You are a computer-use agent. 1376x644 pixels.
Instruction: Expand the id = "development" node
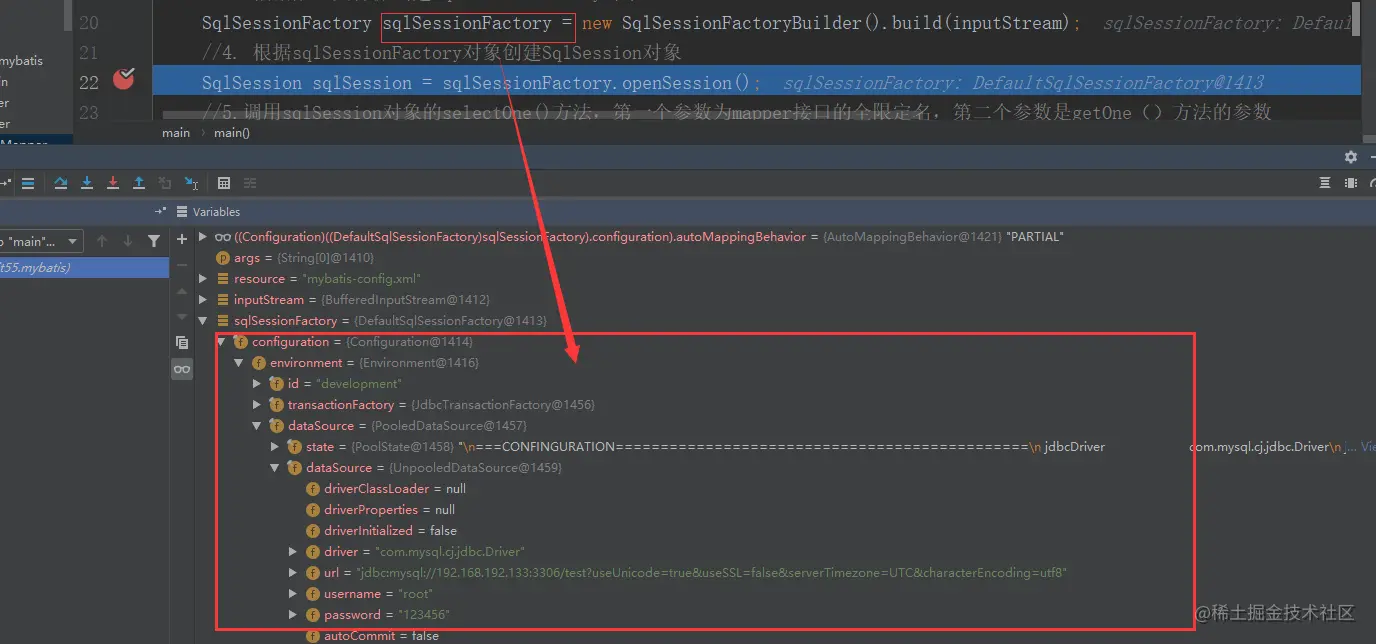coord(257,384)
